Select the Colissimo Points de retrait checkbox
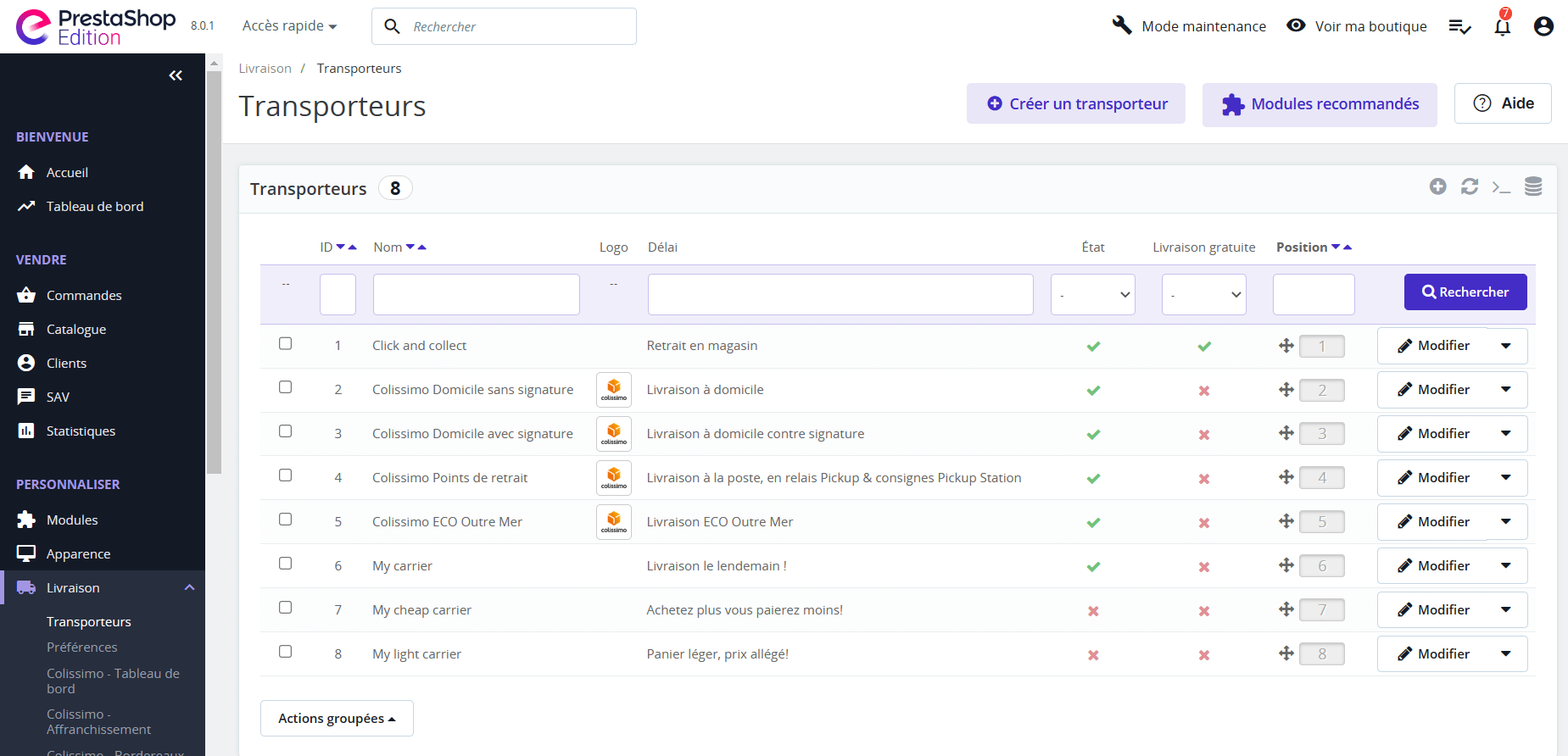This screenshot has height=756, width=1568. point(286,475)
